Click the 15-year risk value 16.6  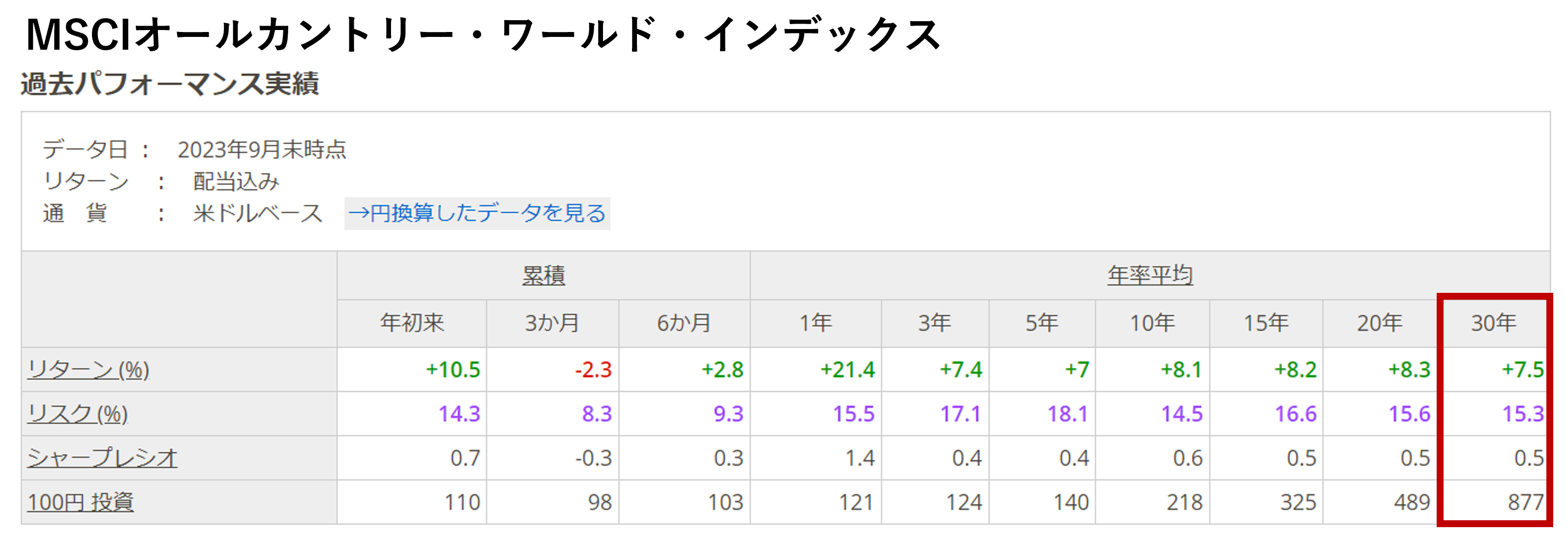1296,414
